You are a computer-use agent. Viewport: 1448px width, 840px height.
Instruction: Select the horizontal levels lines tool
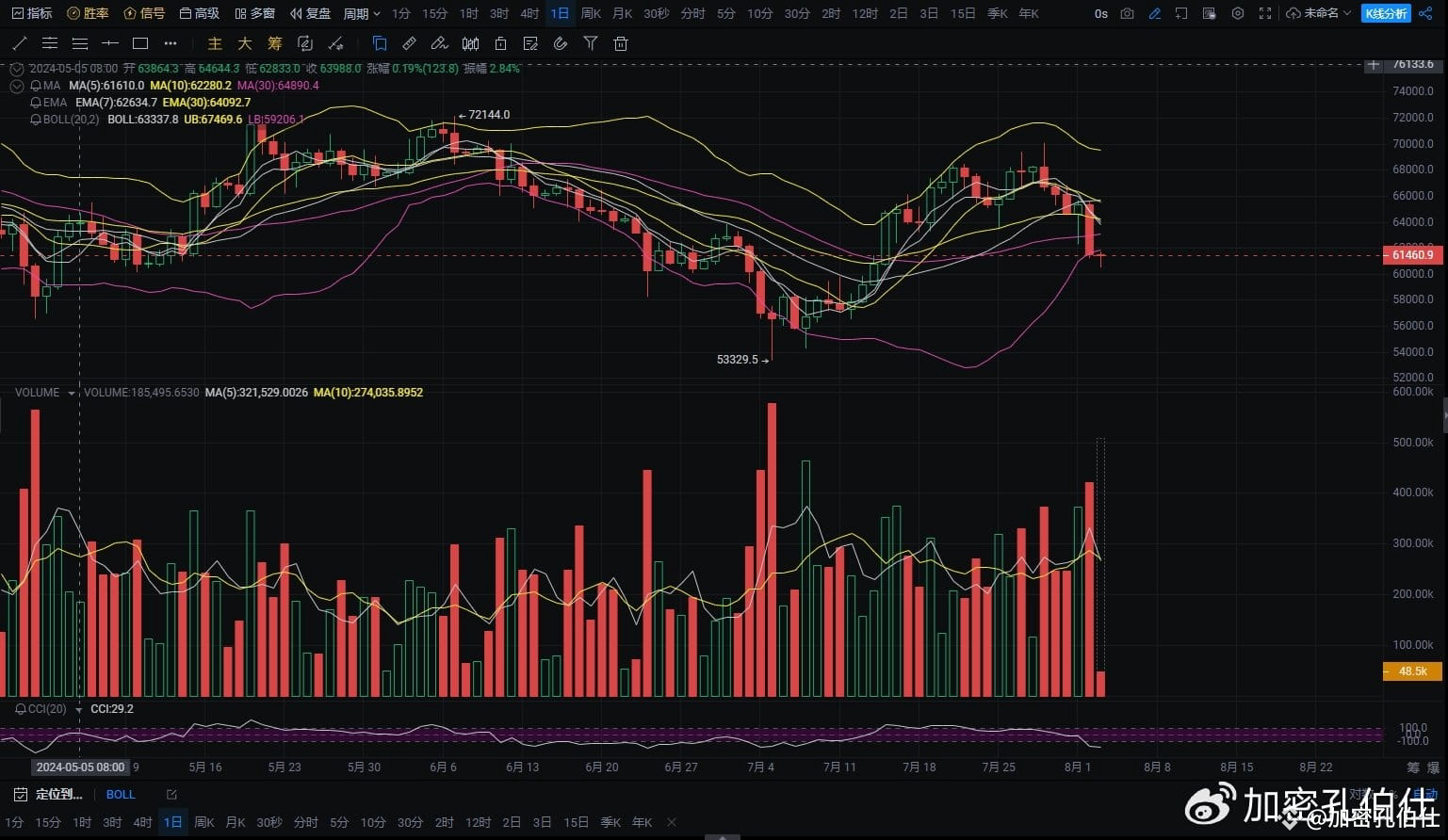coord(80,43)
